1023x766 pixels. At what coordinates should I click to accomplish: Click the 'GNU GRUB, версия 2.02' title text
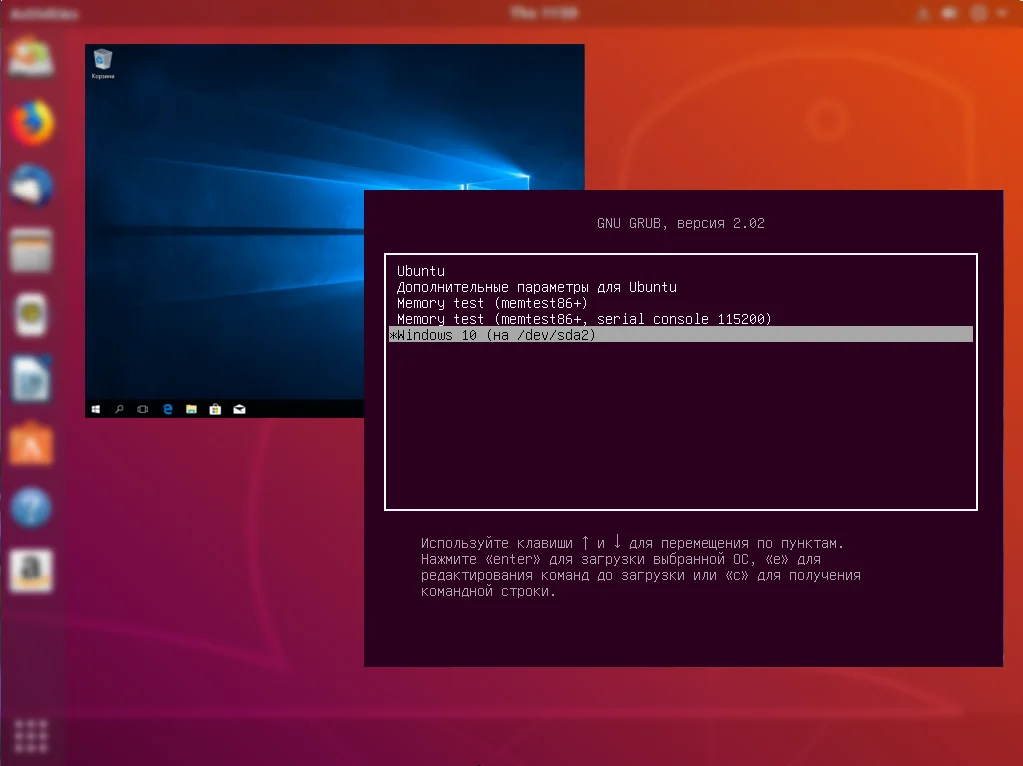[x=680, y=223]
